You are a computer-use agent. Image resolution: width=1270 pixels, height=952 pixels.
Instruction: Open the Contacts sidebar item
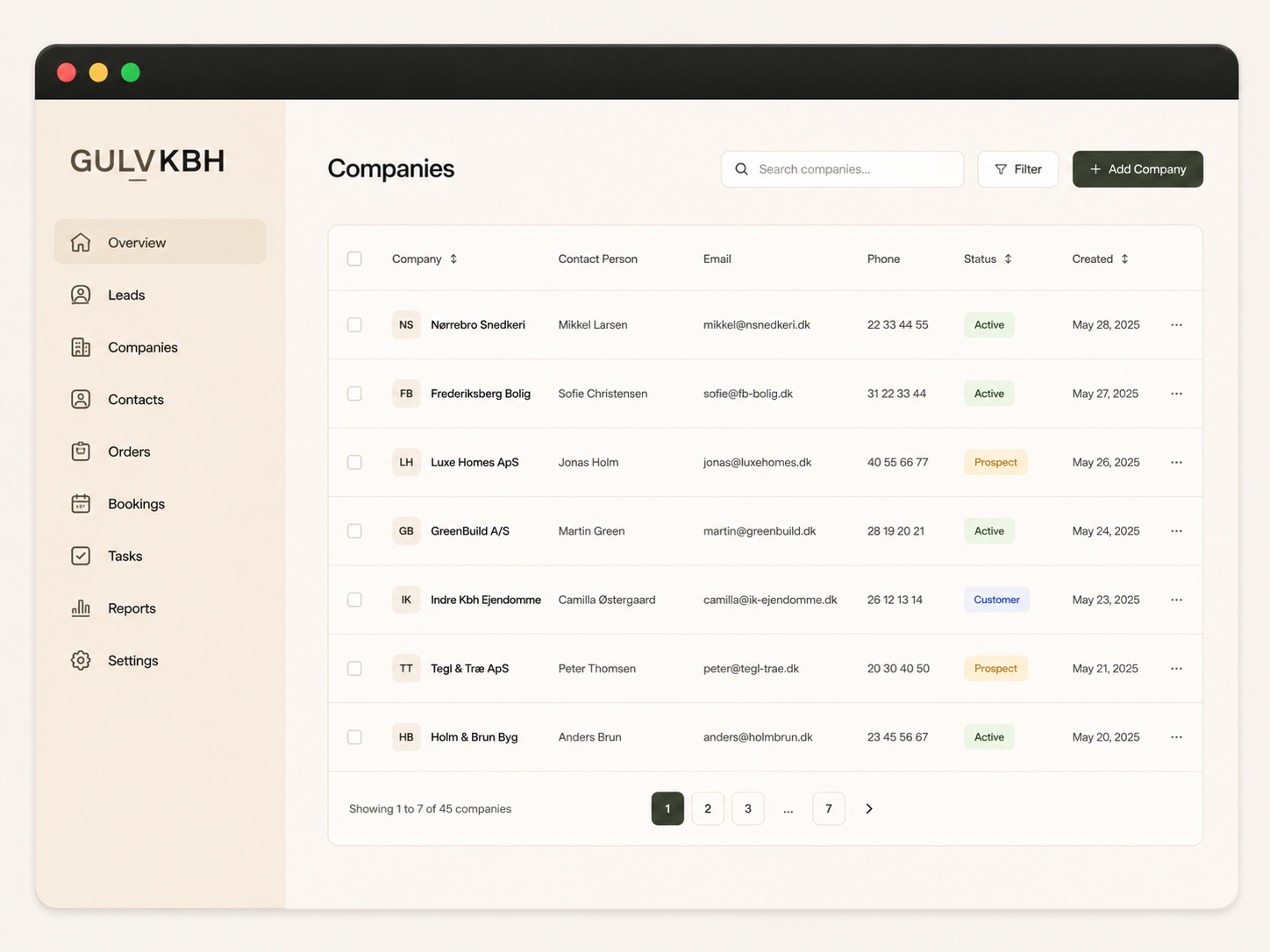tap(160, 399)
